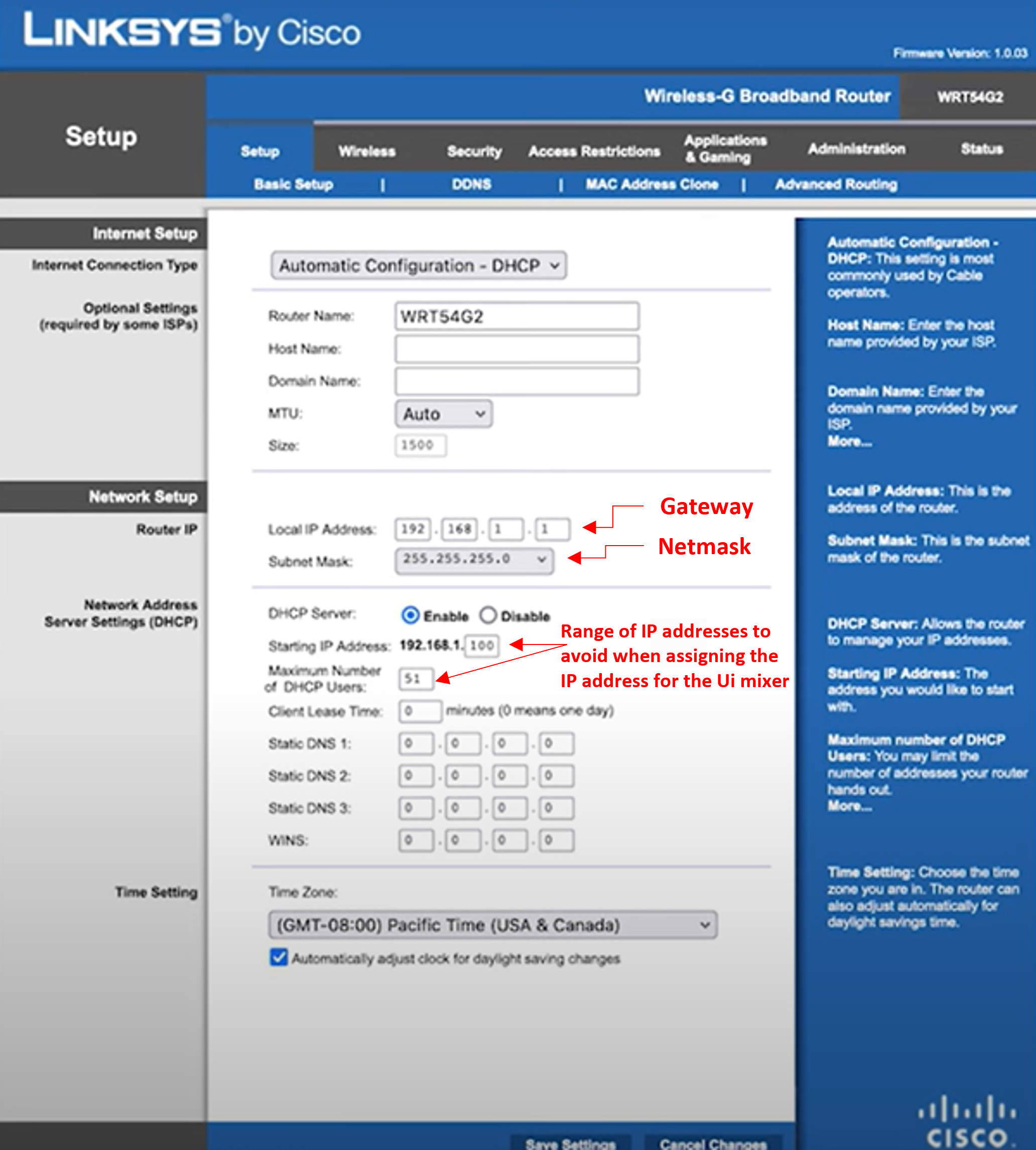Switch to the Security tab
Image resolution: width=1036 pixels, height=1150 pixels.
[x=475, y=152]
